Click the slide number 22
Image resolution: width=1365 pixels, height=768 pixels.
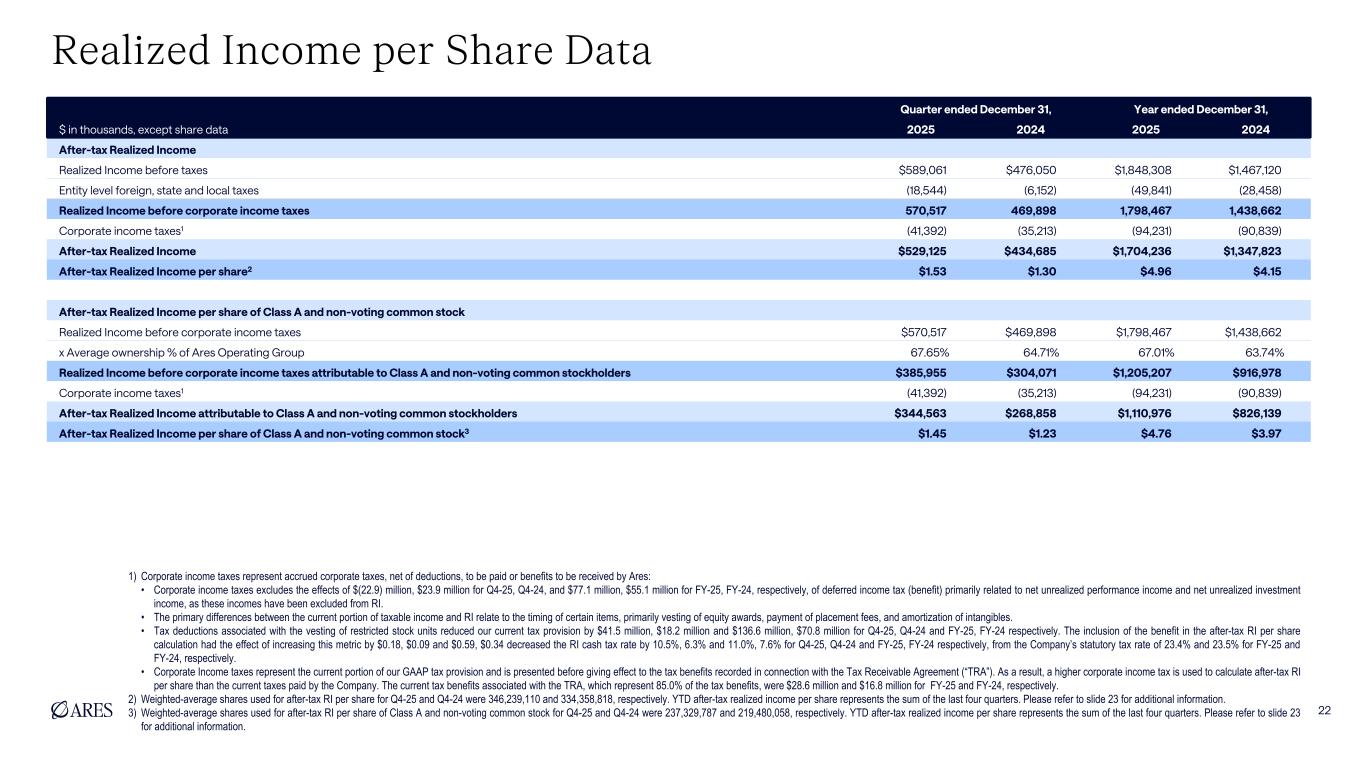pos(1325,710)
